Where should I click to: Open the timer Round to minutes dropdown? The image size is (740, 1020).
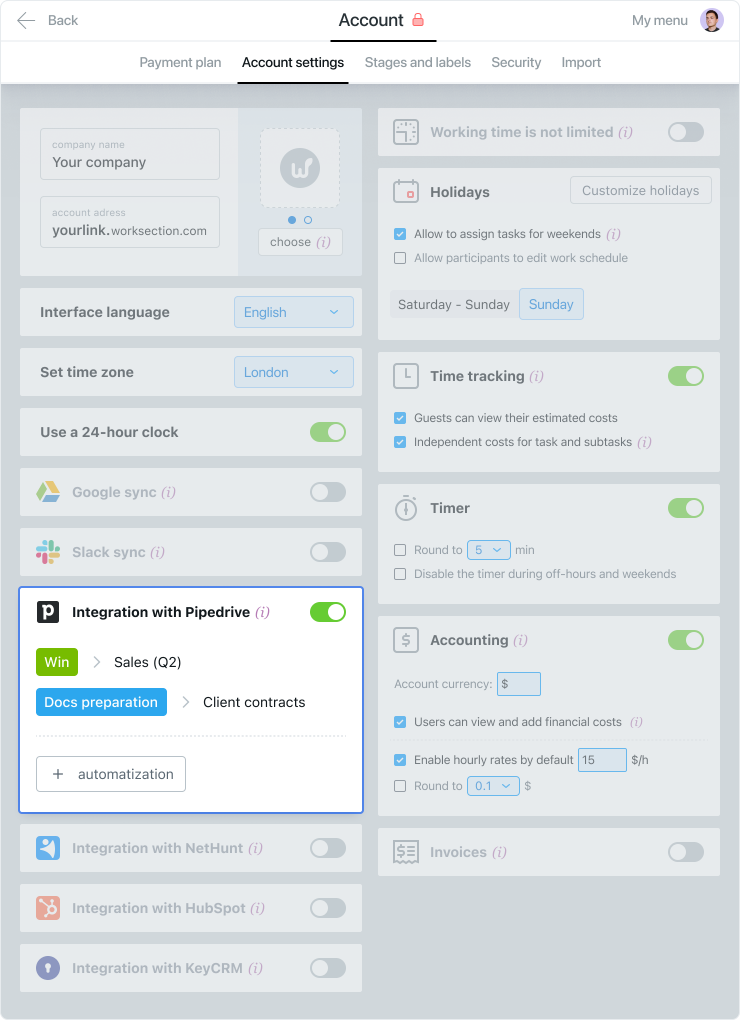pyautogui.click(x=488, y=550)
